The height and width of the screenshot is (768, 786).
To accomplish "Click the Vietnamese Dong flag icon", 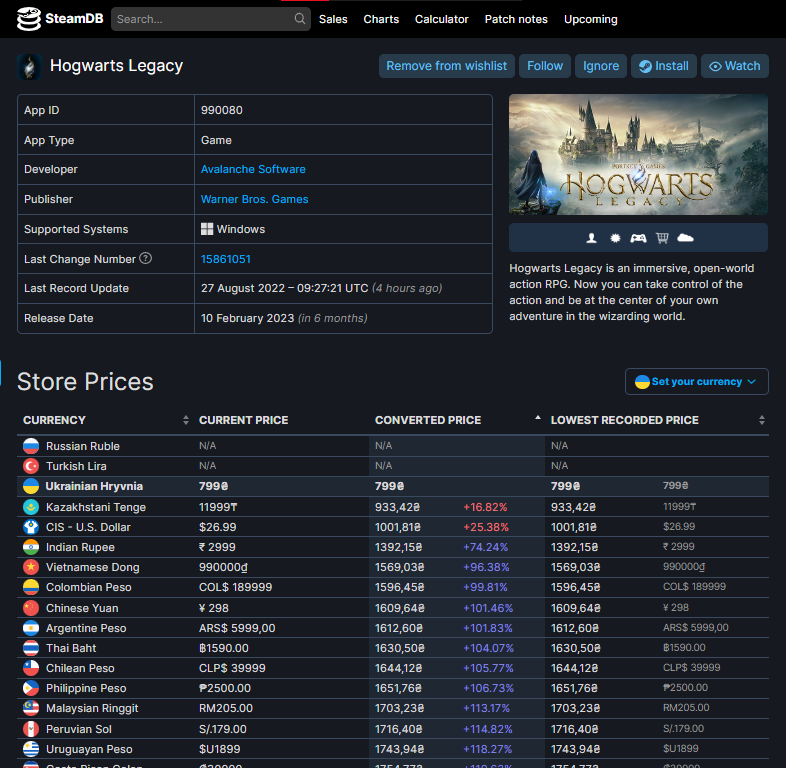I will (x=31, y=567).
